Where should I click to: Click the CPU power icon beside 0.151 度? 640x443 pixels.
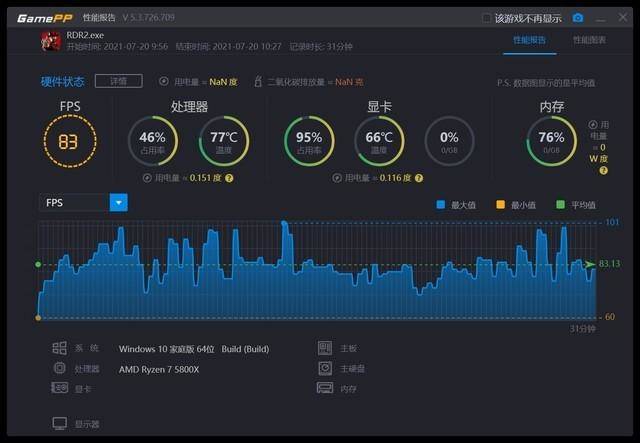[147, 178]
